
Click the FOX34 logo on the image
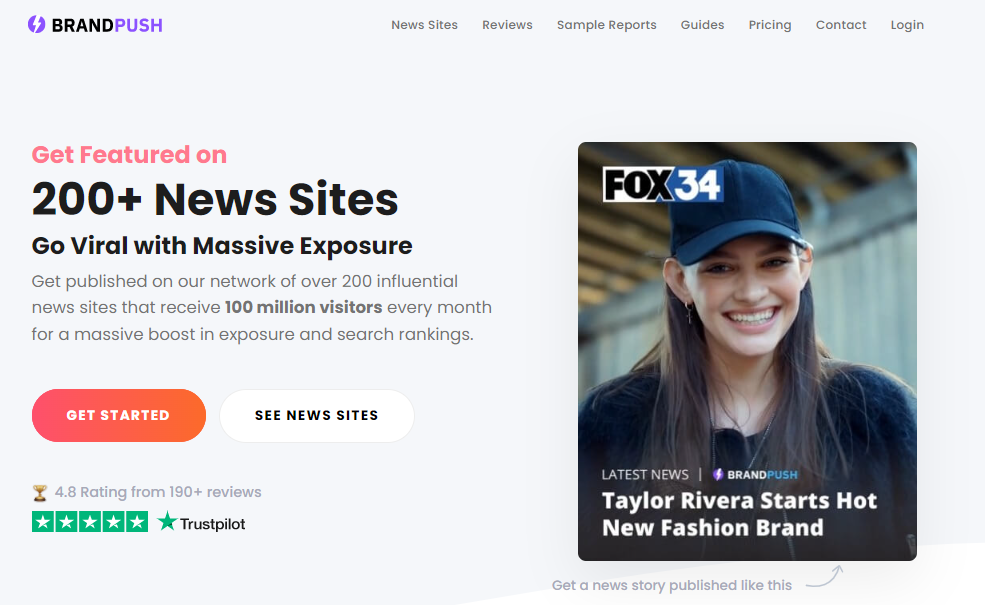662,185
